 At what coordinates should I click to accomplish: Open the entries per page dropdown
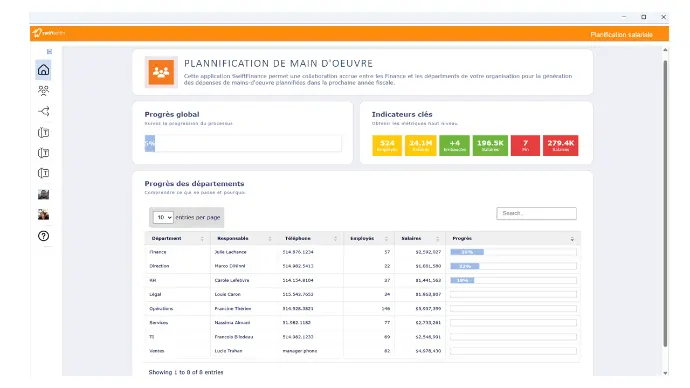(163, 217)
